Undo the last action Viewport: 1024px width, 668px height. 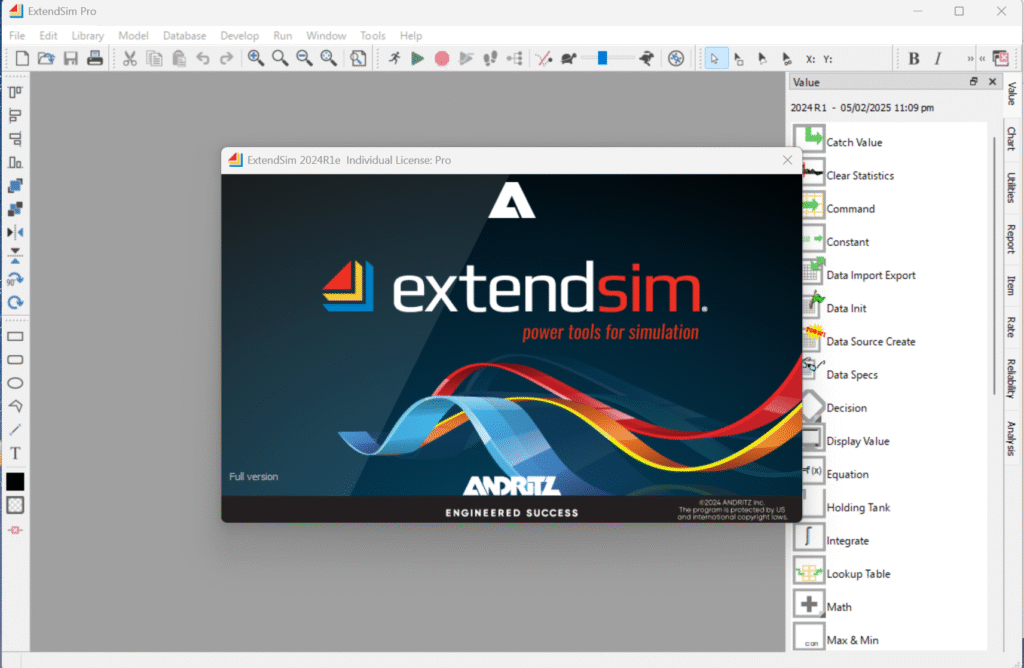tap(203, 59)
